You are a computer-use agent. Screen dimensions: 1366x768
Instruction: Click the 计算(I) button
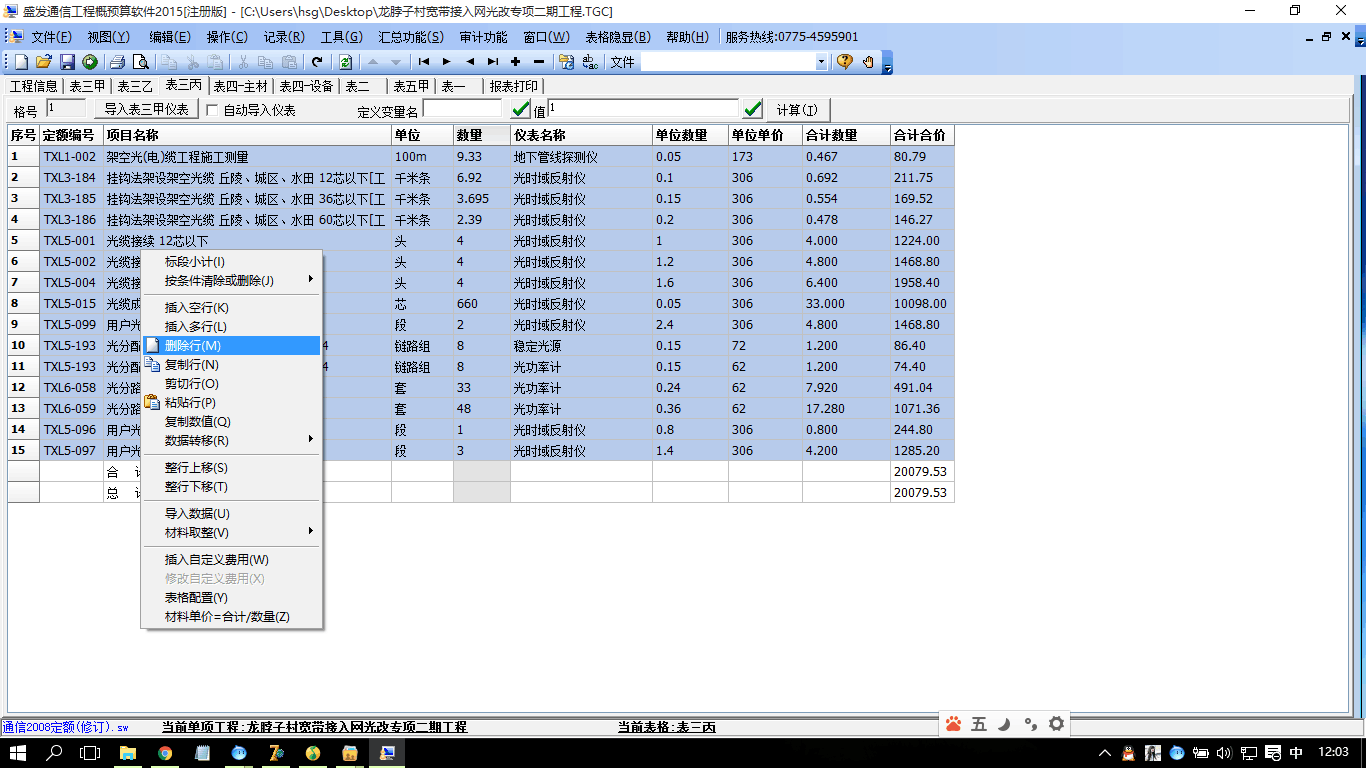tap(797, 109)
